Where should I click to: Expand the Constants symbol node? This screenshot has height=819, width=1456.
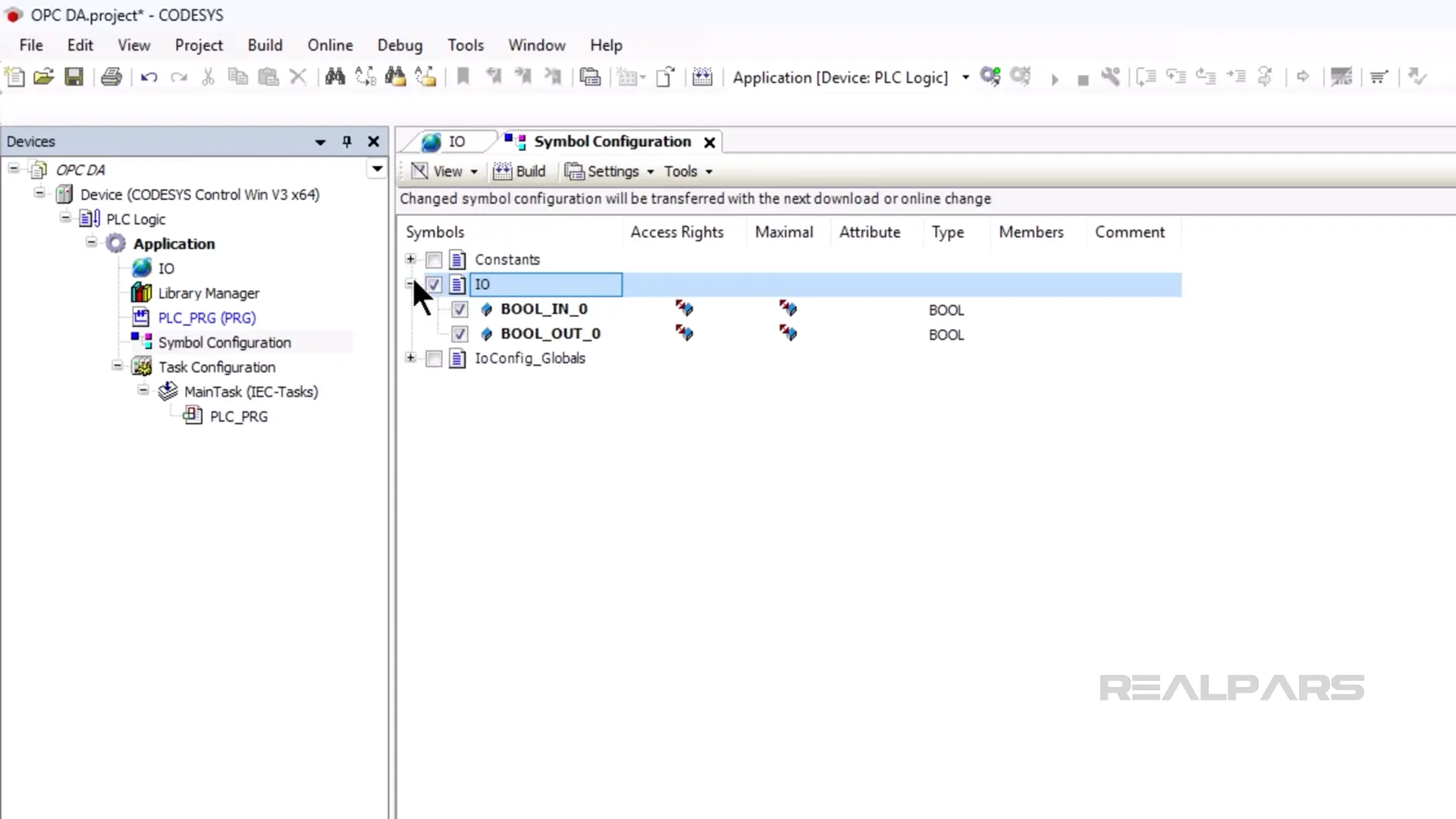tap(410, 259)
